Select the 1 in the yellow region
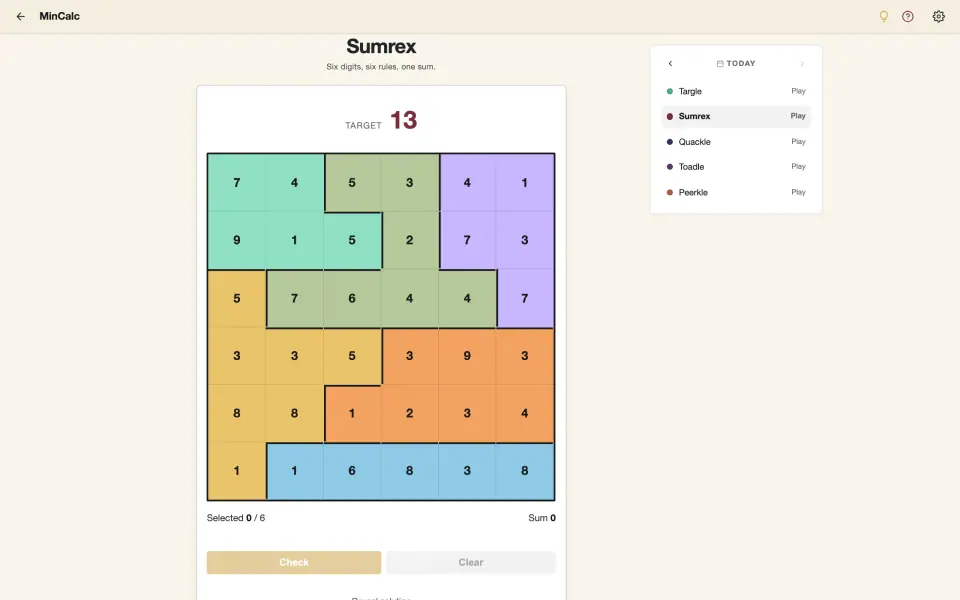960x600 pixels. pyautogui.click(x=237, y=471)
